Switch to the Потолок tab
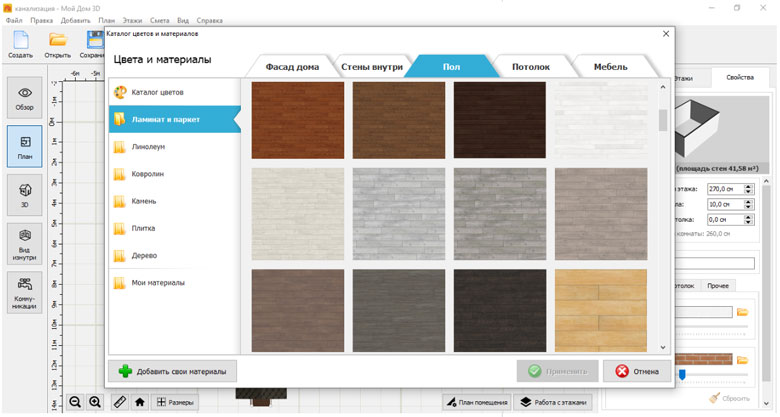This screenshot has height=417, width=780. pyautogui.click(x=531, y=67)
